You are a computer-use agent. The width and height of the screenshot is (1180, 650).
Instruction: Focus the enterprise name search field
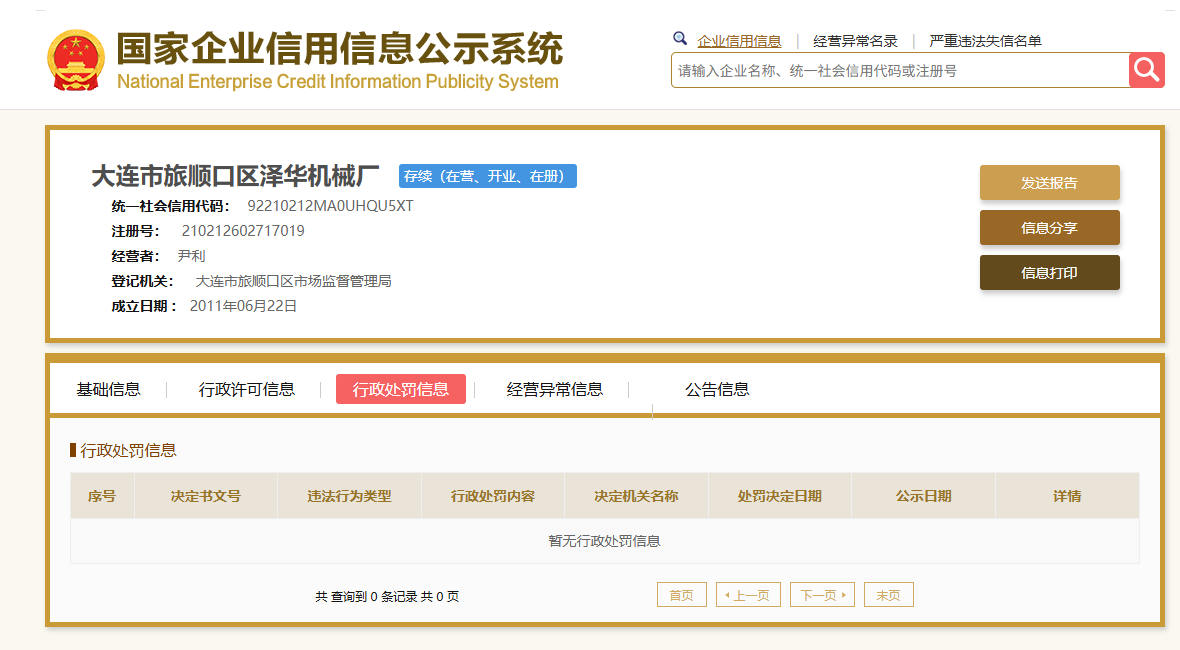tap(900, 71)
